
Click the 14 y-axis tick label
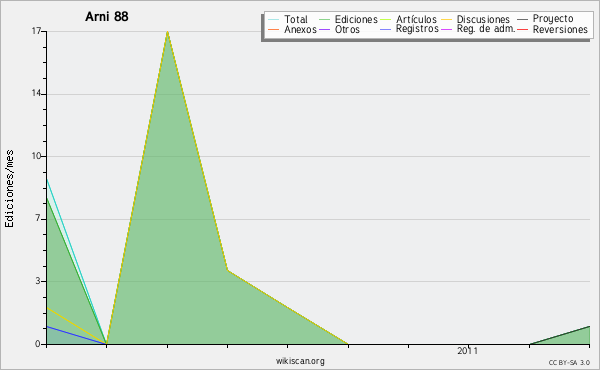coord(36,93)
